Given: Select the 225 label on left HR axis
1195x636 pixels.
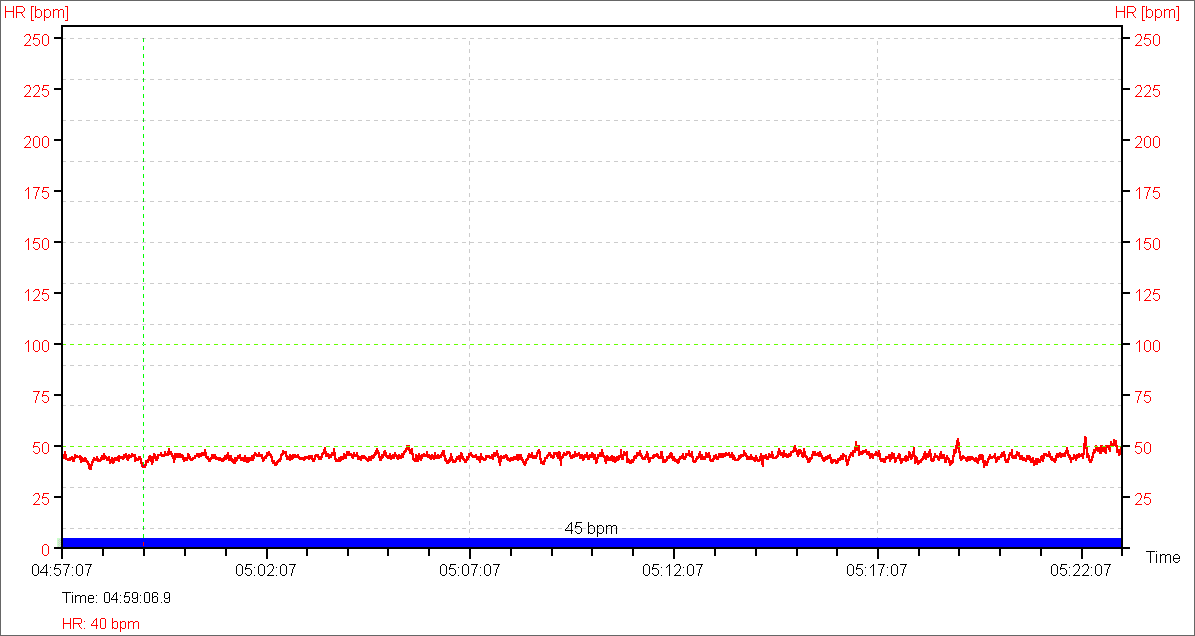Looking at the screenshot, I should pyautogui.click(x=37, y=91).
